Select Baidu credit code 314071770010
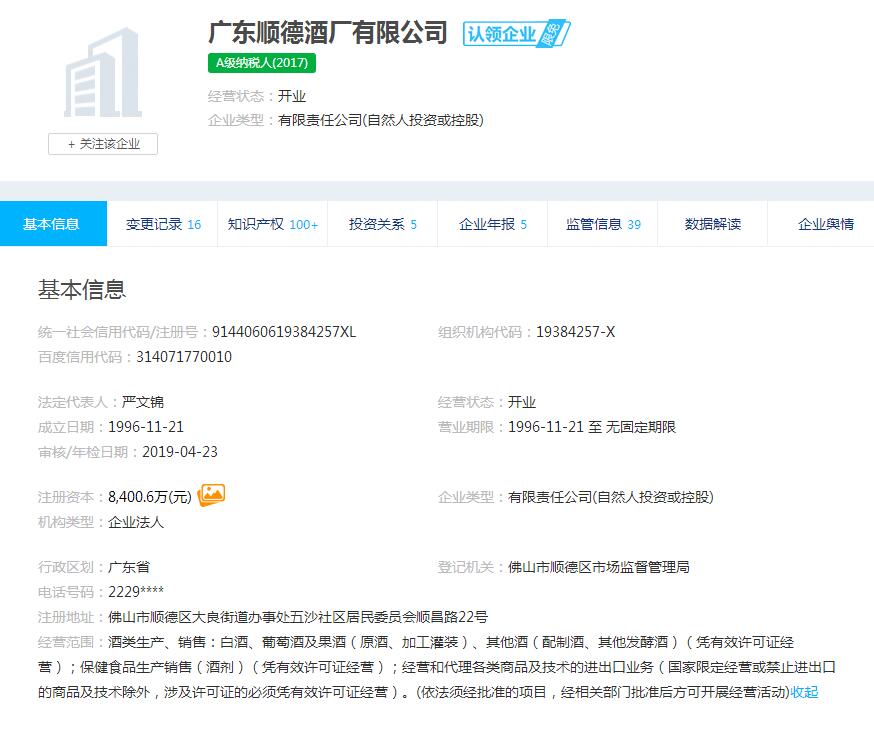874x735 pixels. pyautogui.click(x=184, y=357)
